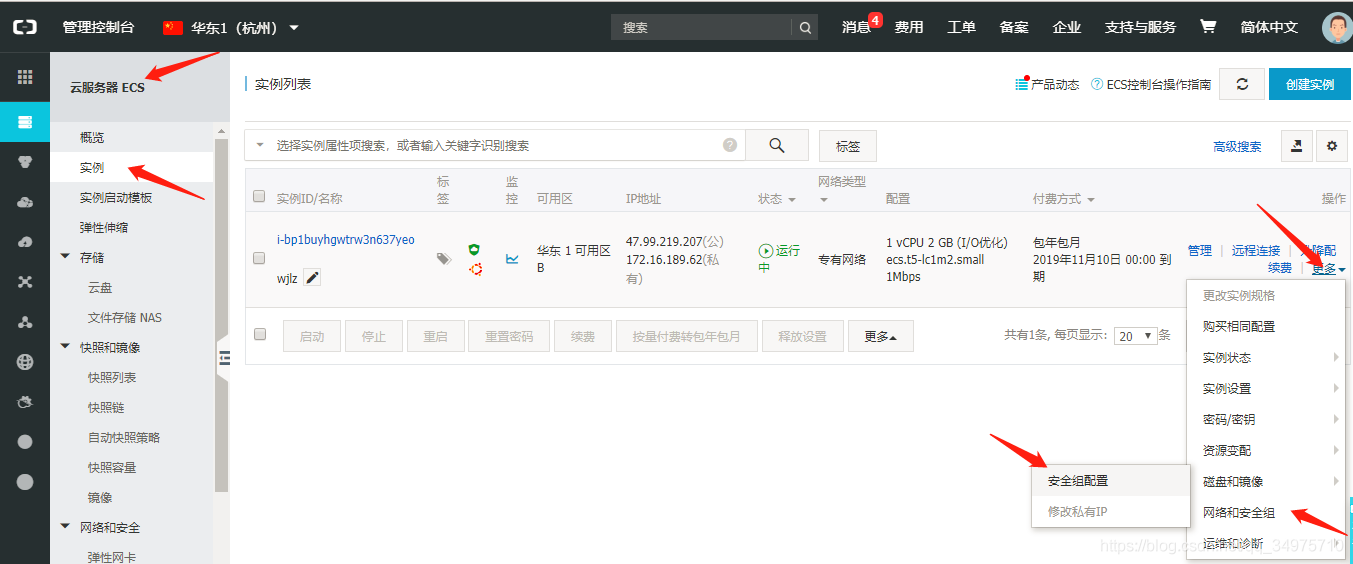Open the user avatar menu
Image resolution: width=1353 pixels, height=564 pixels.
pyautogui.click(x=1336, y=27)
